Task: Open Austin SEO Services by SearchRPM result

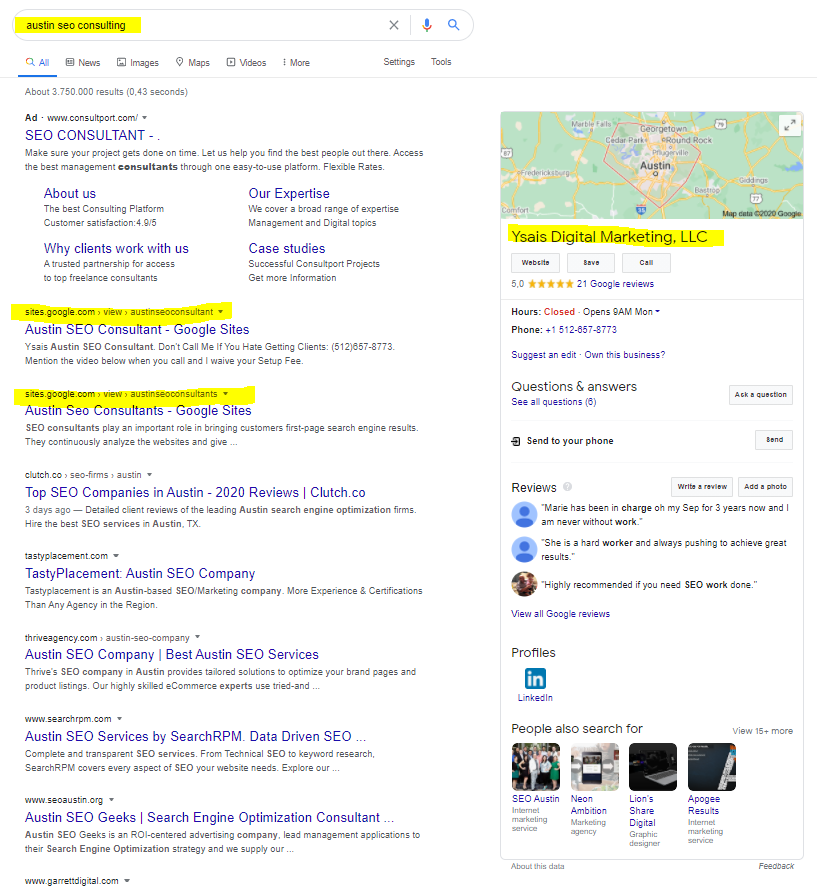Action: click(195, 736)
